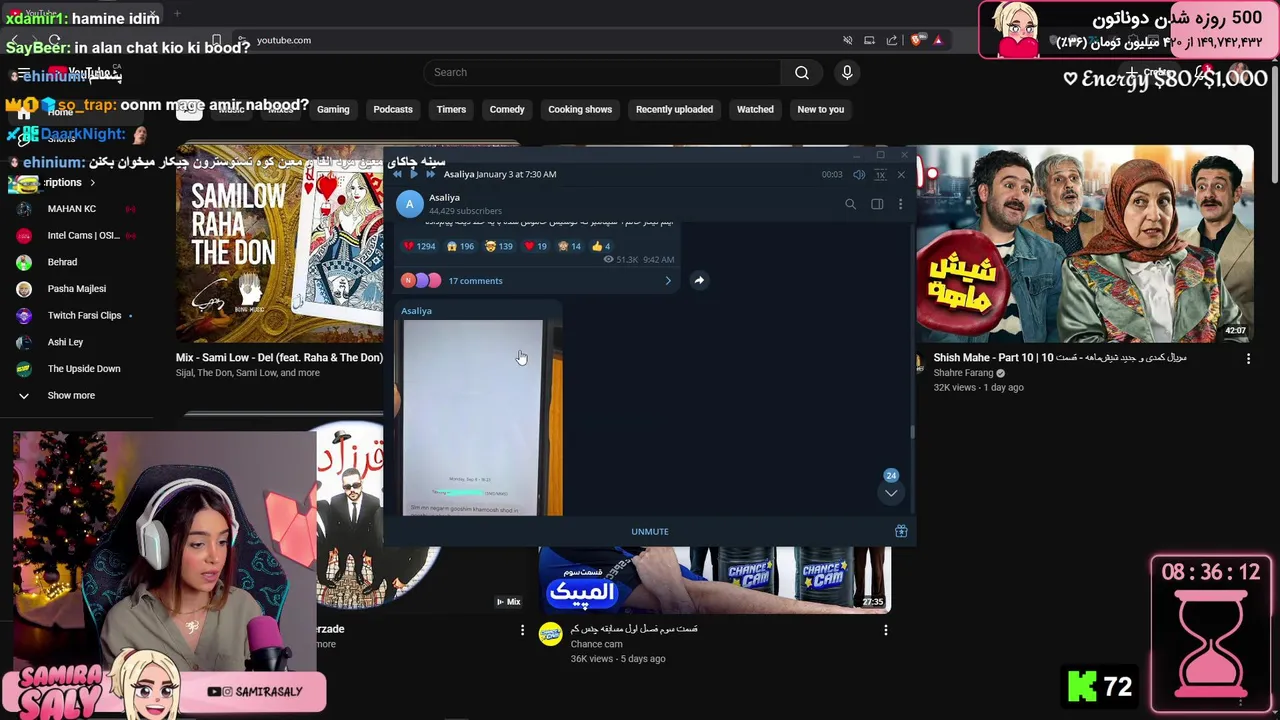This screenshot has width=1280, height=720.
Task: Toggle the Telegram right sidebar panel icon
Action: pyautogui.click(x=877, y=204)
